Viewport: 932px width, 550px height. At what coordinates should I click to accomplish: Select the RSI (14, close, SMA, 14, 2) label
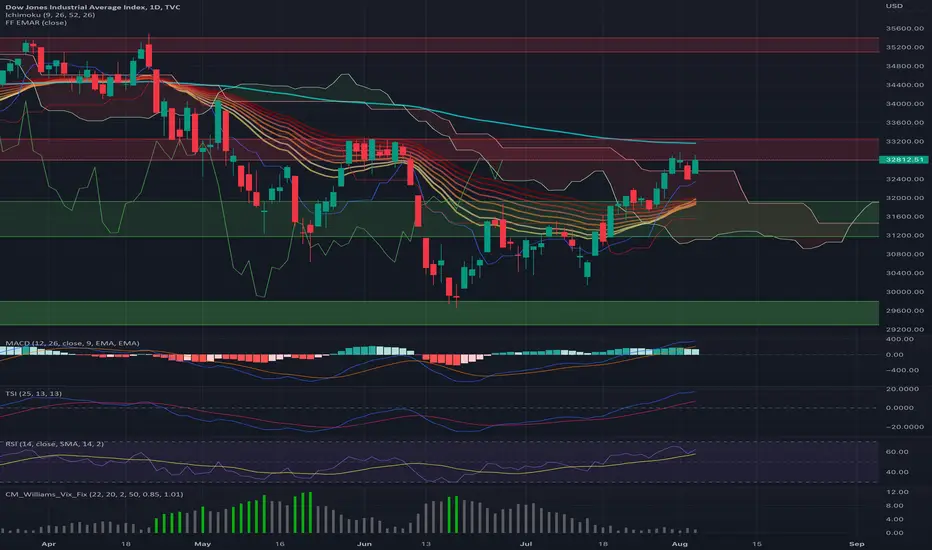point(55,444)
